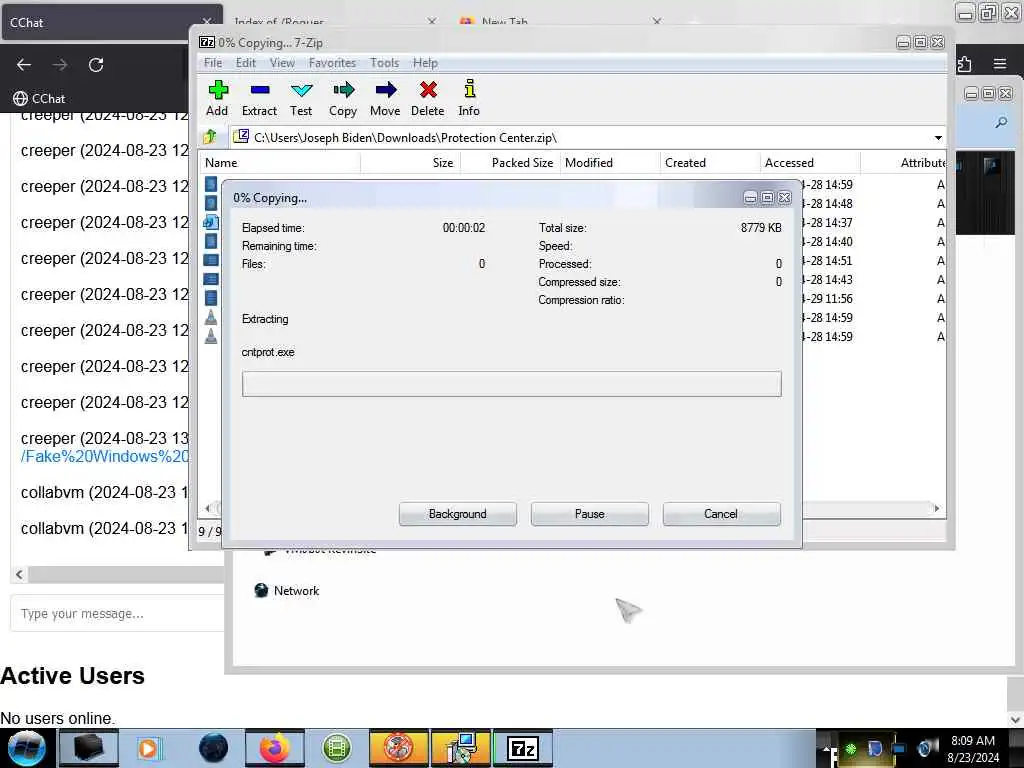Viewport: 1024px width, 768px height.
Task: Open the Help menu in 7-Zip
Action: [425, 63]
